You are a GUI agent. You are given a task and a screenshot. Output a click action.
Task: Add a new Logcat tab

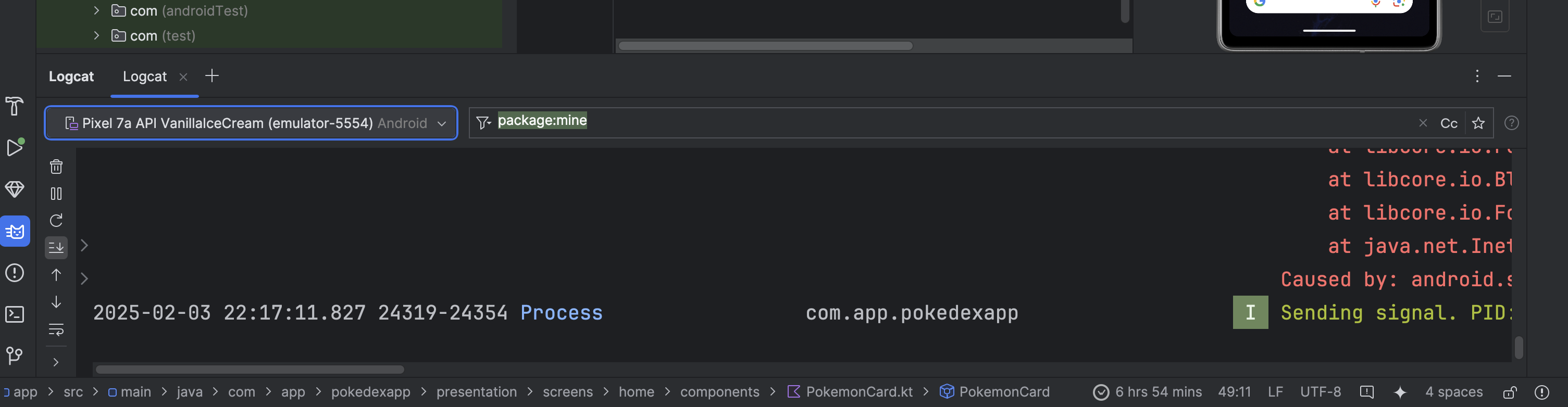pyautogui.click(x=212, y=76)
